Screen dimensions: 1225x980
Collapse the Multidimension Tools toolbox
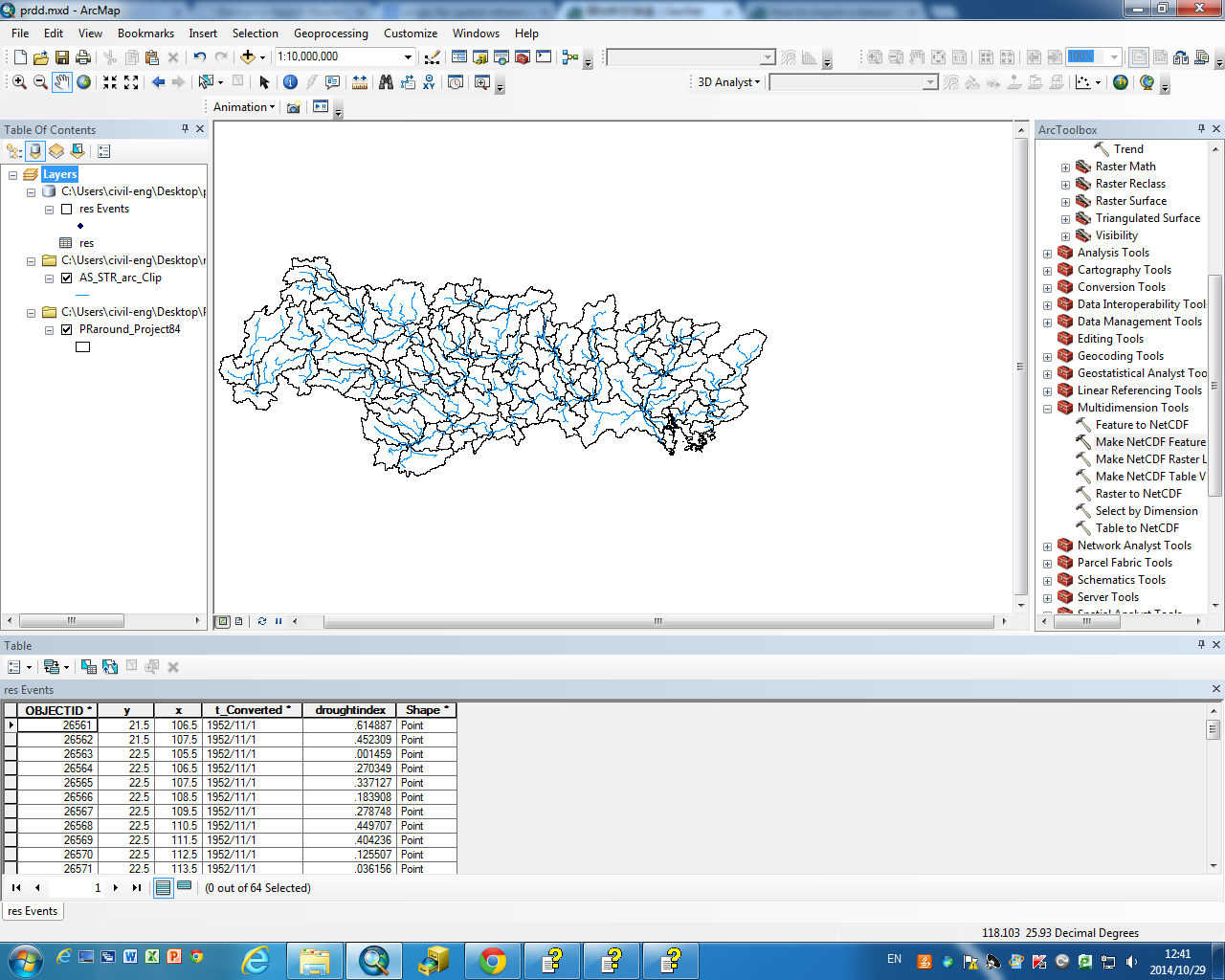pos(1047,409)
